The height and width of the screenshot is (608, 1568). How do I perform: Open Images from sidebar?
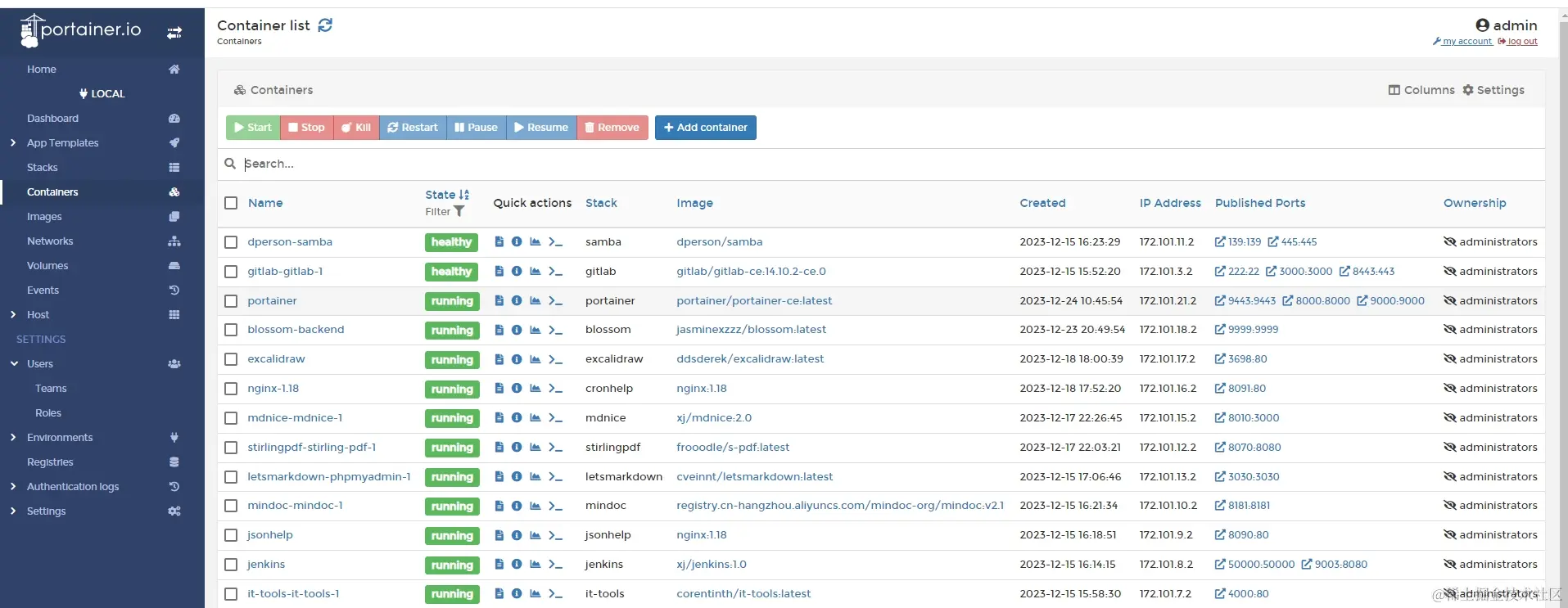[x=44, y=217]
